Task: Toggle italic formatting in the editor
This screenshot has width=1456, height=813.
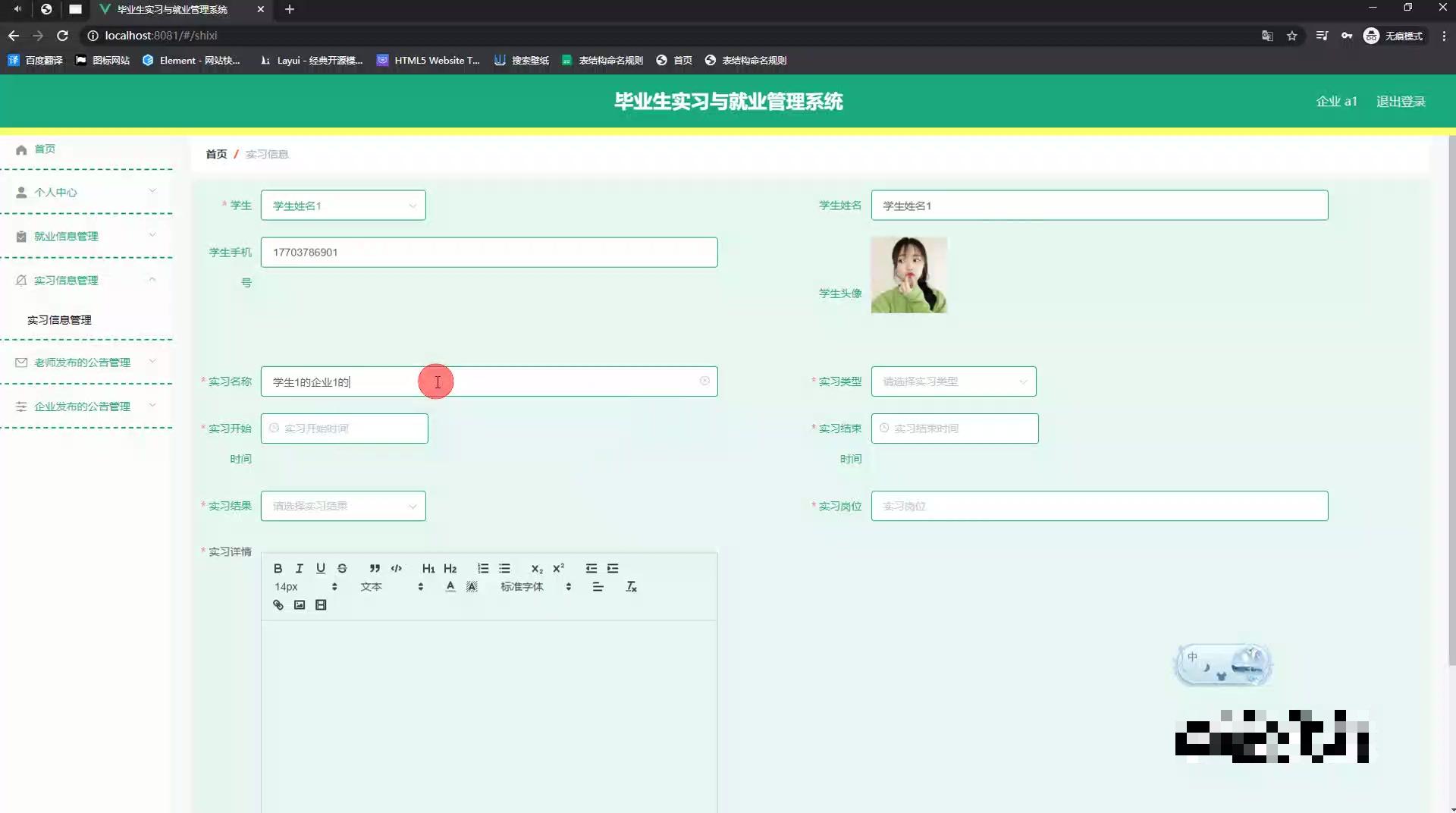Action: (x=300, y=568)
